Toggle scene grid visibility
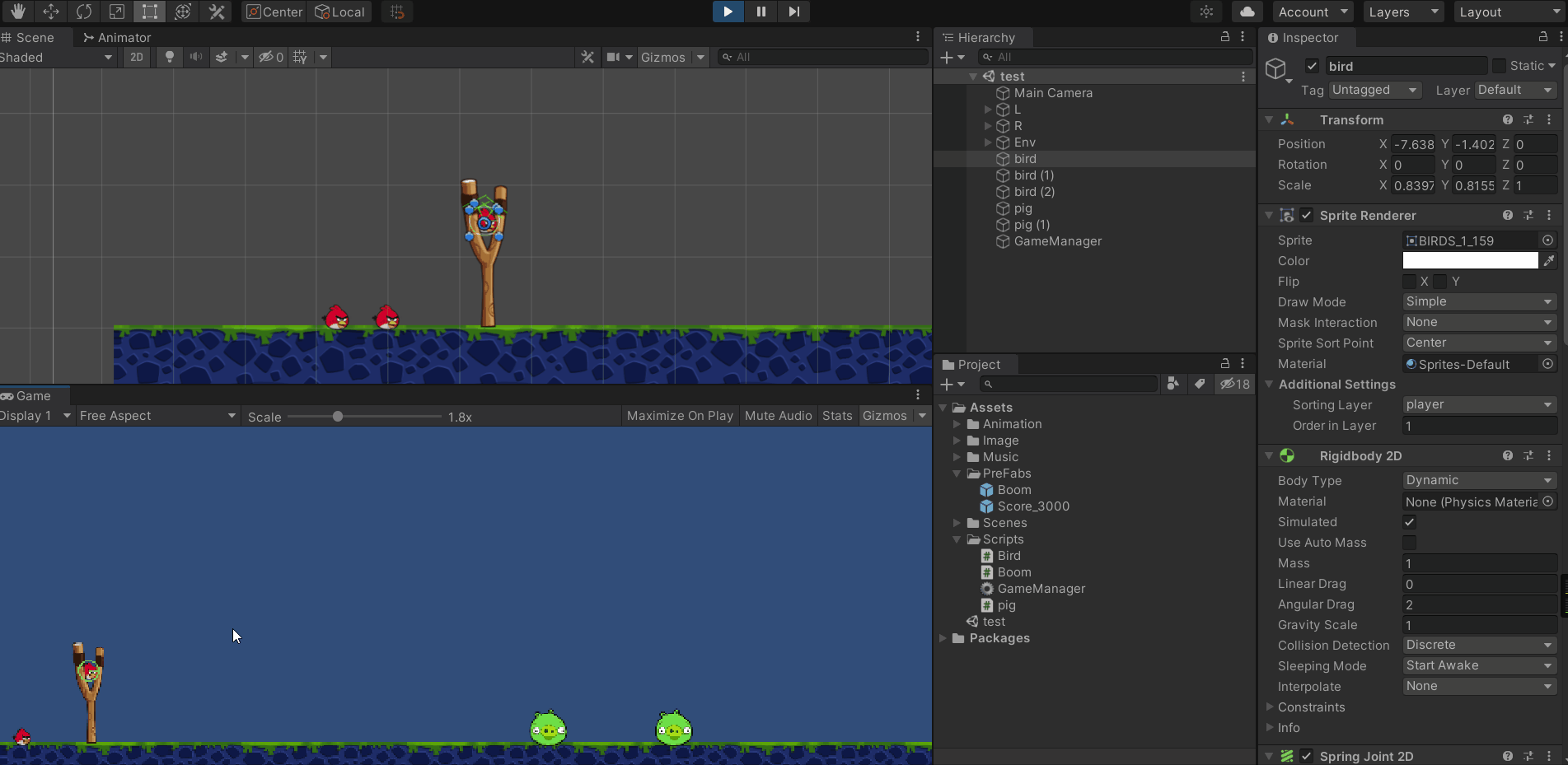 (301, 57)
